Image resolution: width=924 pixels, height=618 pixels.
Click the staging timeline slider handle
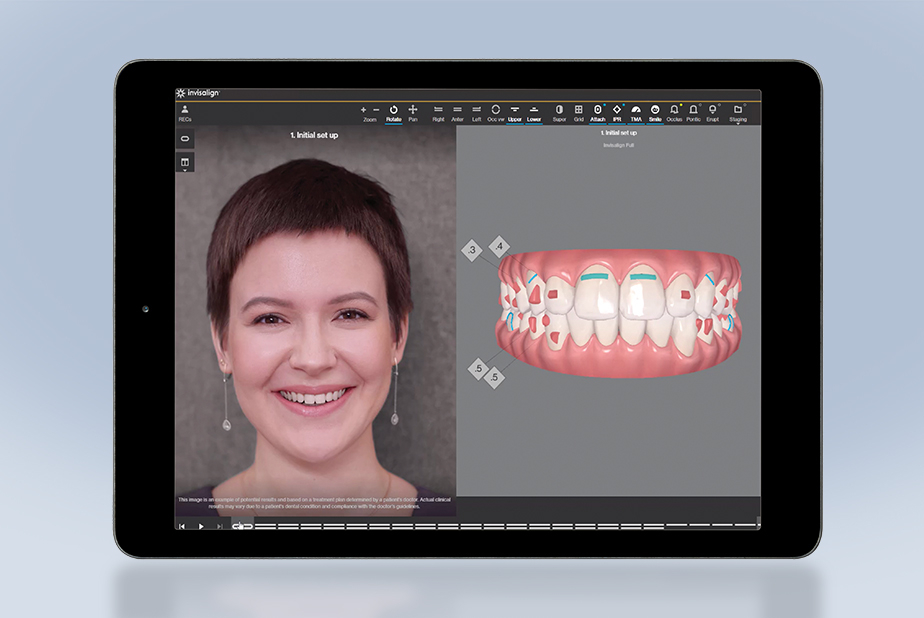coord(238,526)
